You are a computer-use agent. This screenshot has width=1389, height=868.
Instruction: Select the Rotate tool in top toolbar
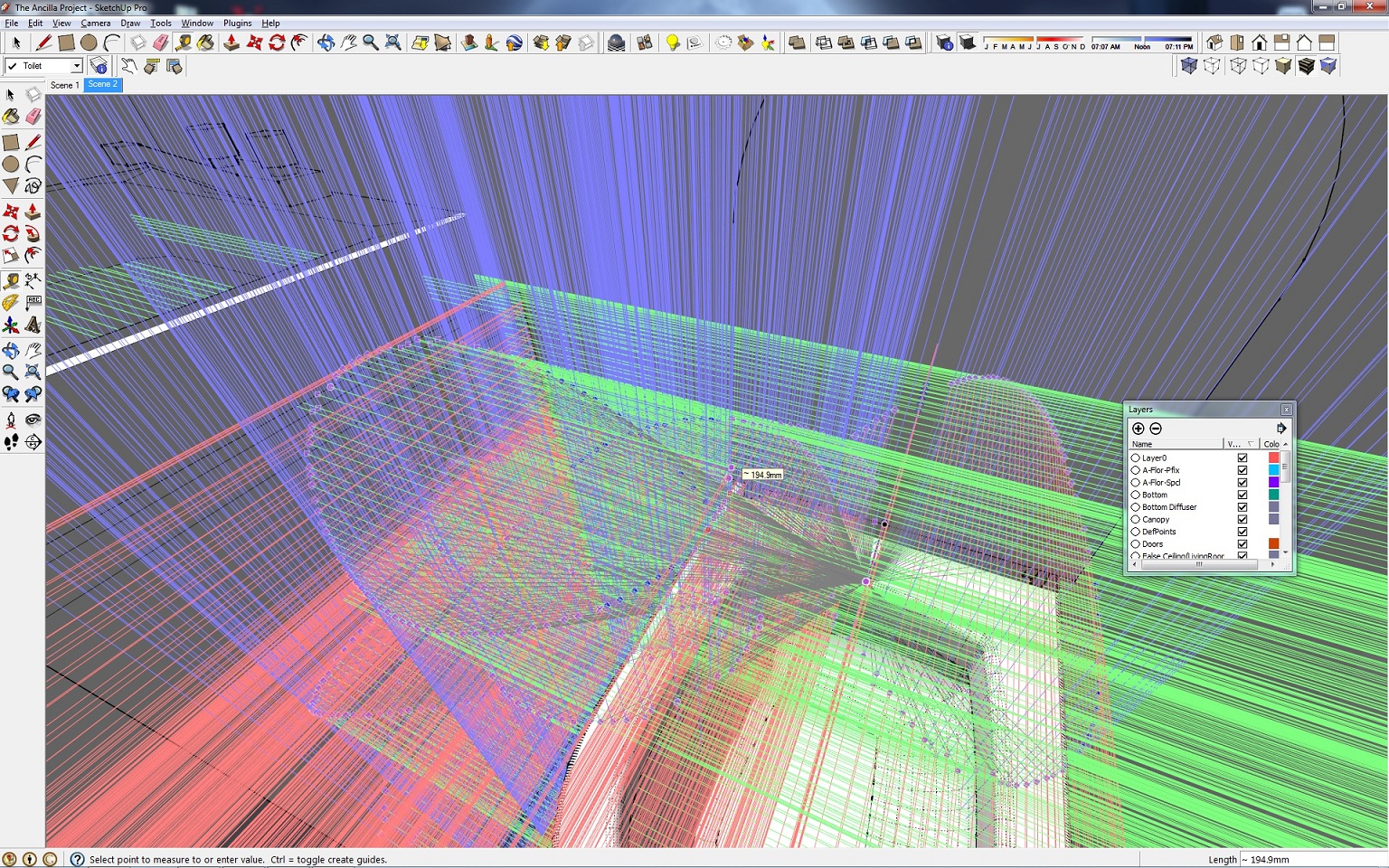(x=278, y=42)
